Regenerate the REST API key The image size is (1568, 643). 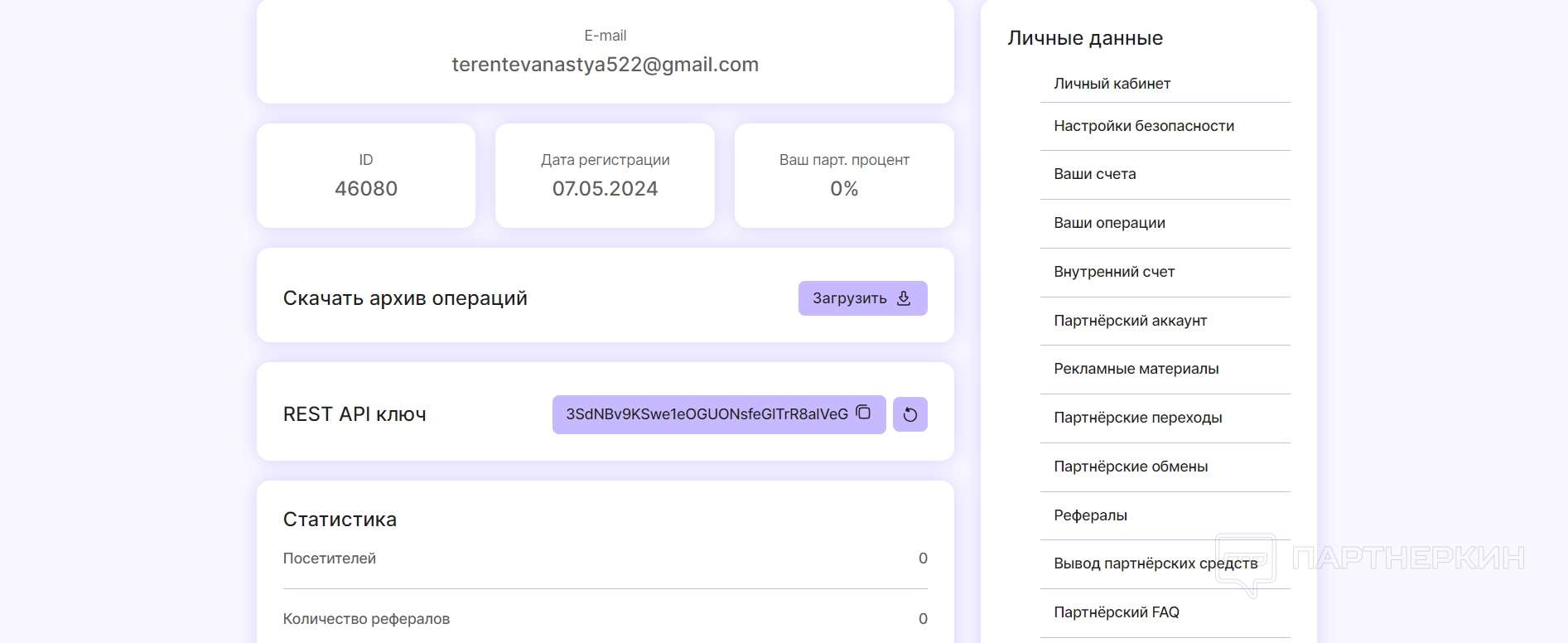click(909, 414)
